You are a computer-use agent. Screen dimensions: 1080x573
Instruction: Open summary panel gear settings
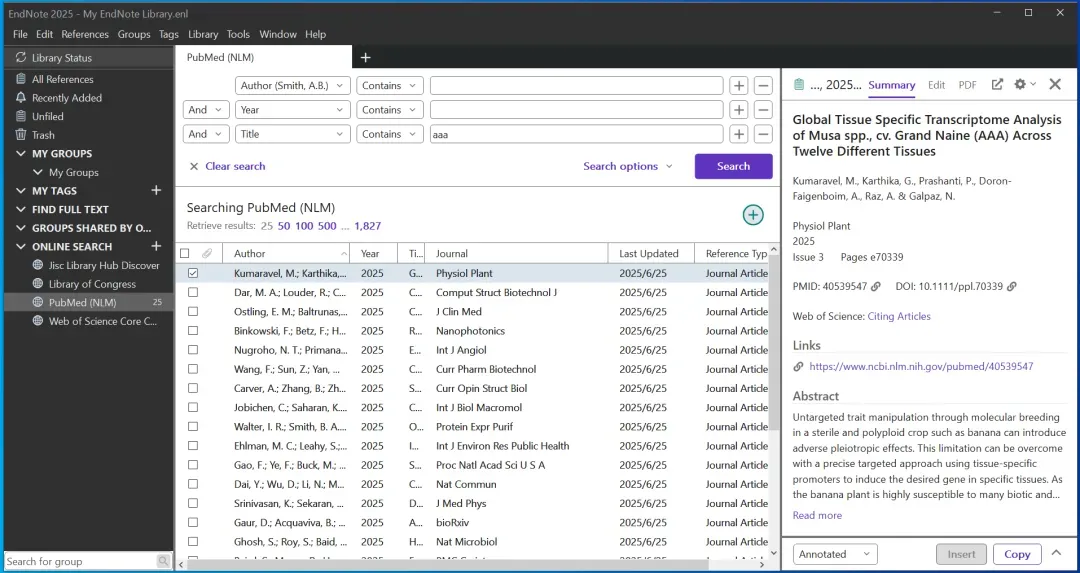1024,84
